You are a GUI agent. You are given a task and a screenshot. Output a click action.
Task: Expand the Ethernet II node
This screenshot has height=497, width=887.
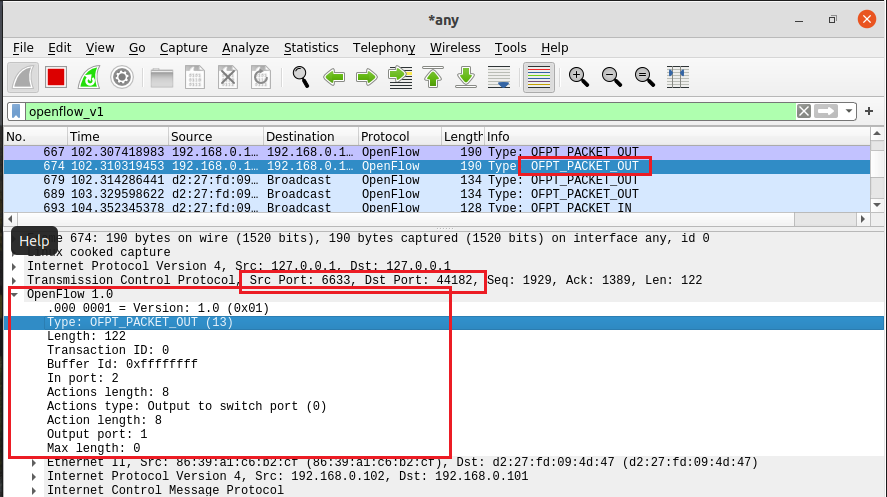click(35, 463)
